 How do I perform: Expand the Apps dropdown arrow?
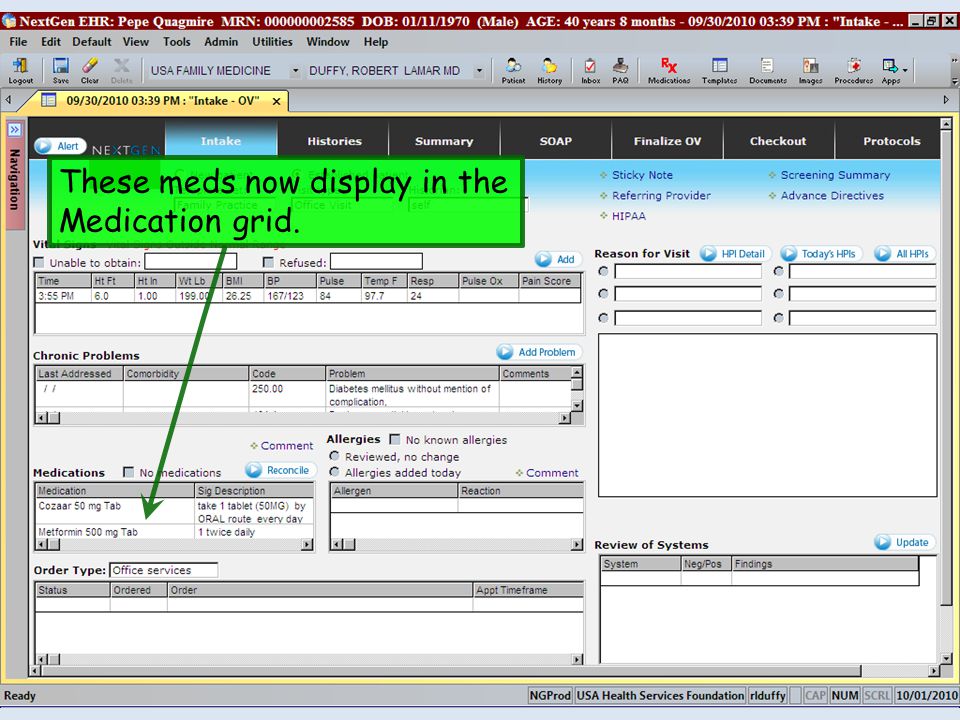tap(905, 70)
